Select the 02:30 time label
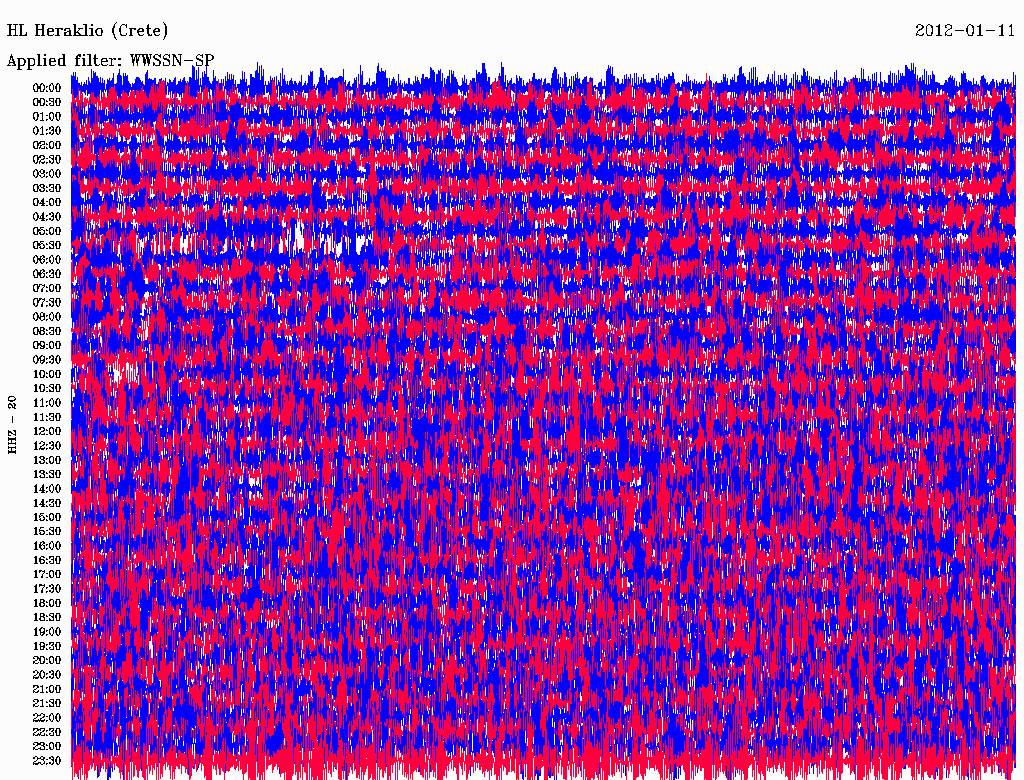 point(47,159)
